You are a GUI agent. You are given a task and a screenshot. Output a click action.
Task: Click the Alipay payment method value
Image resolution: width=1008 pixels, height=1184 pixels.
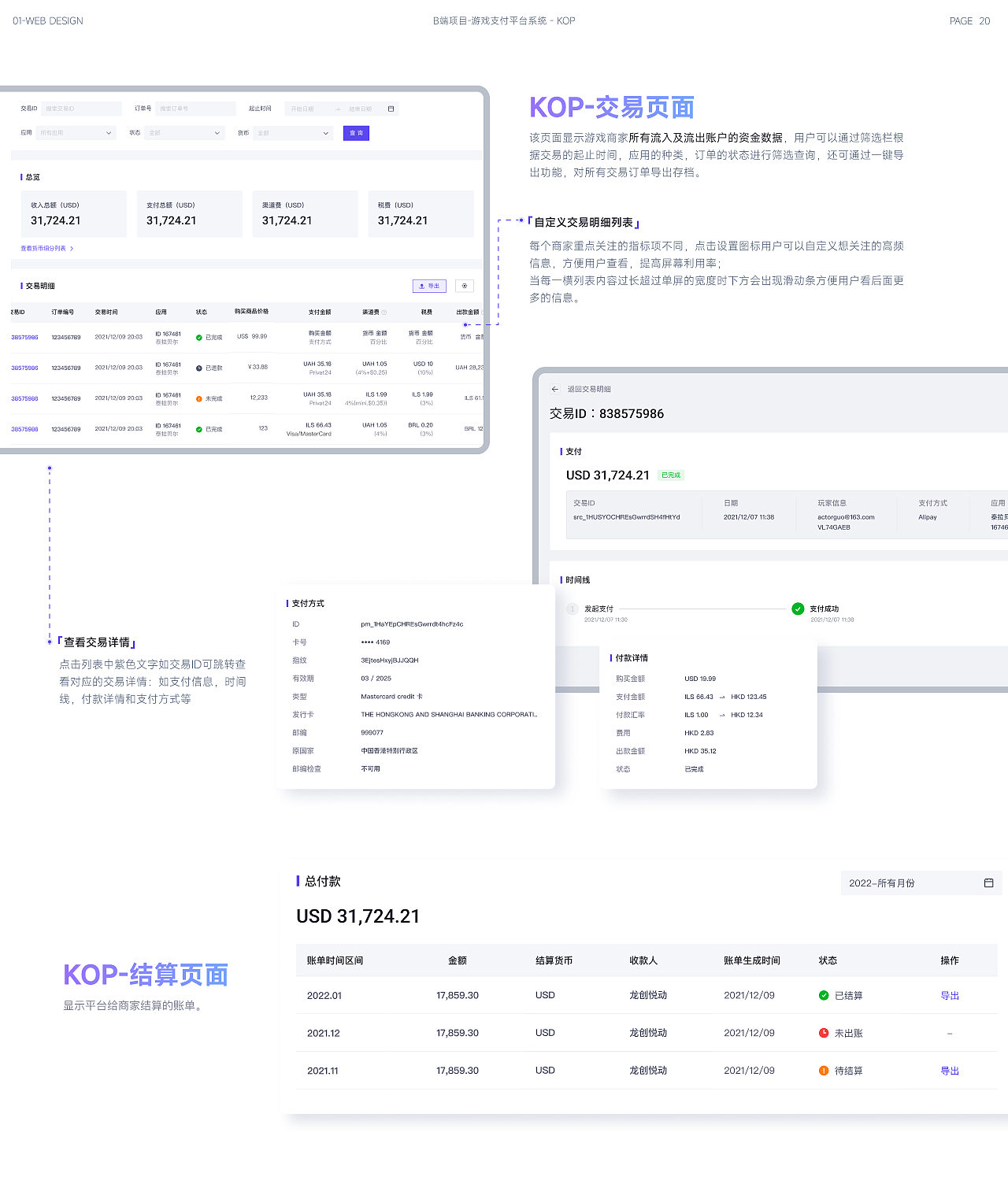point(928,517)
